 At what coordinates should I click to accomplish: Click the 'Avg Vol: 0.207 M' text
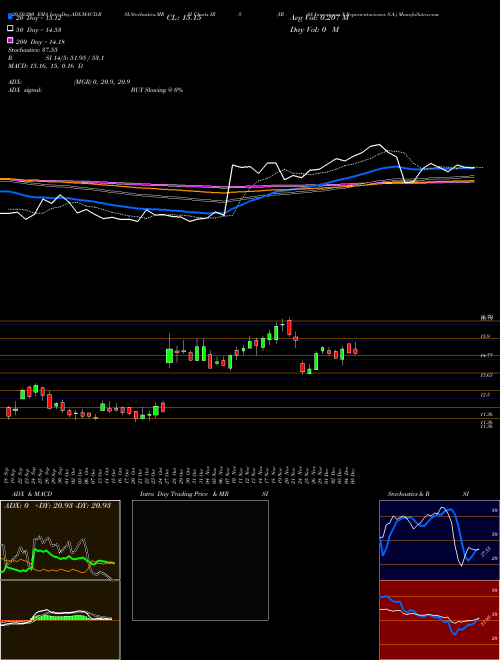(319, 18)
